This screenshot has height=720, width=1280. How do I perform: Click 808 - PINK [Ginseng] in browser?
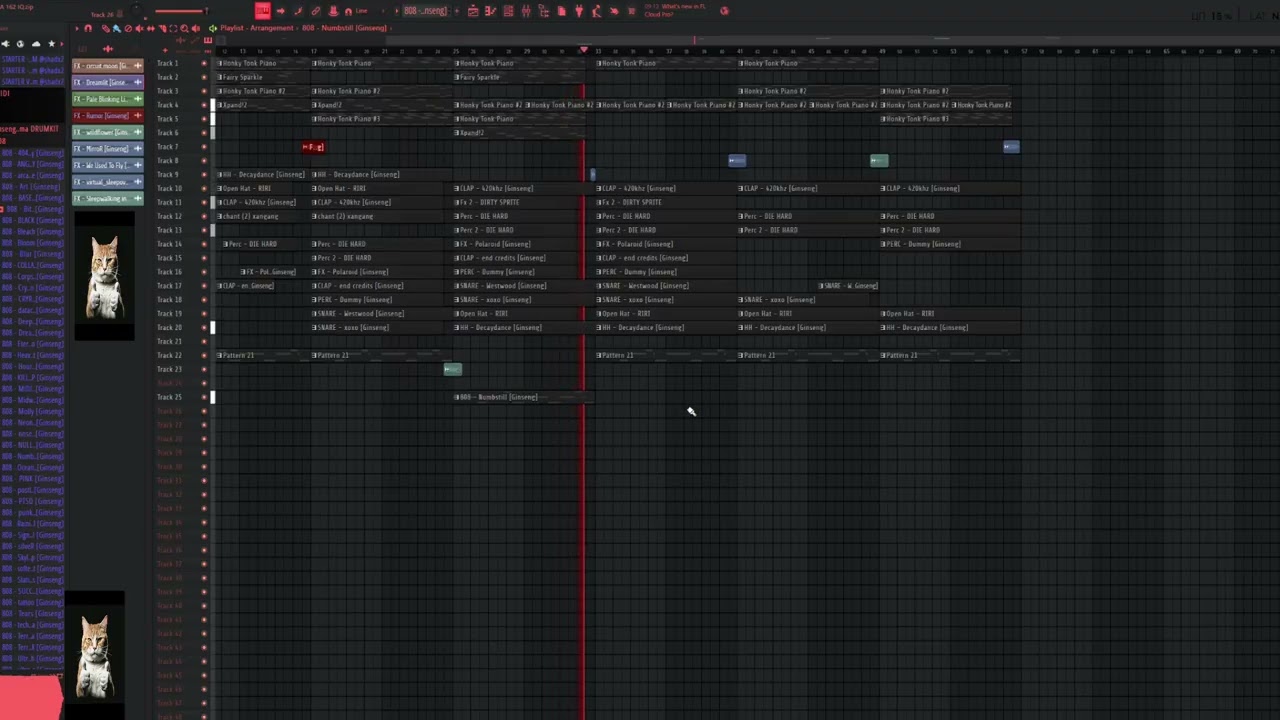click(32, 478)
